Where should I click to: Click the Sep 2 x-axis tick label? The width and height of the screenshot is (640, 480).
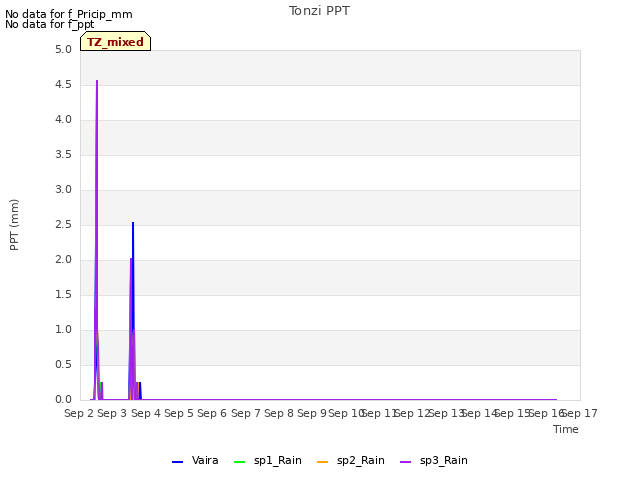point(79,413)
